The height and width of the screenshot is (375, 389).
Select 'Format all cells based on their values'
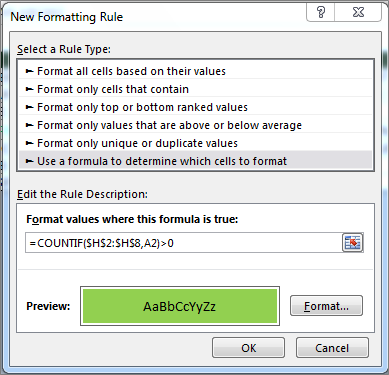(195, 71)
